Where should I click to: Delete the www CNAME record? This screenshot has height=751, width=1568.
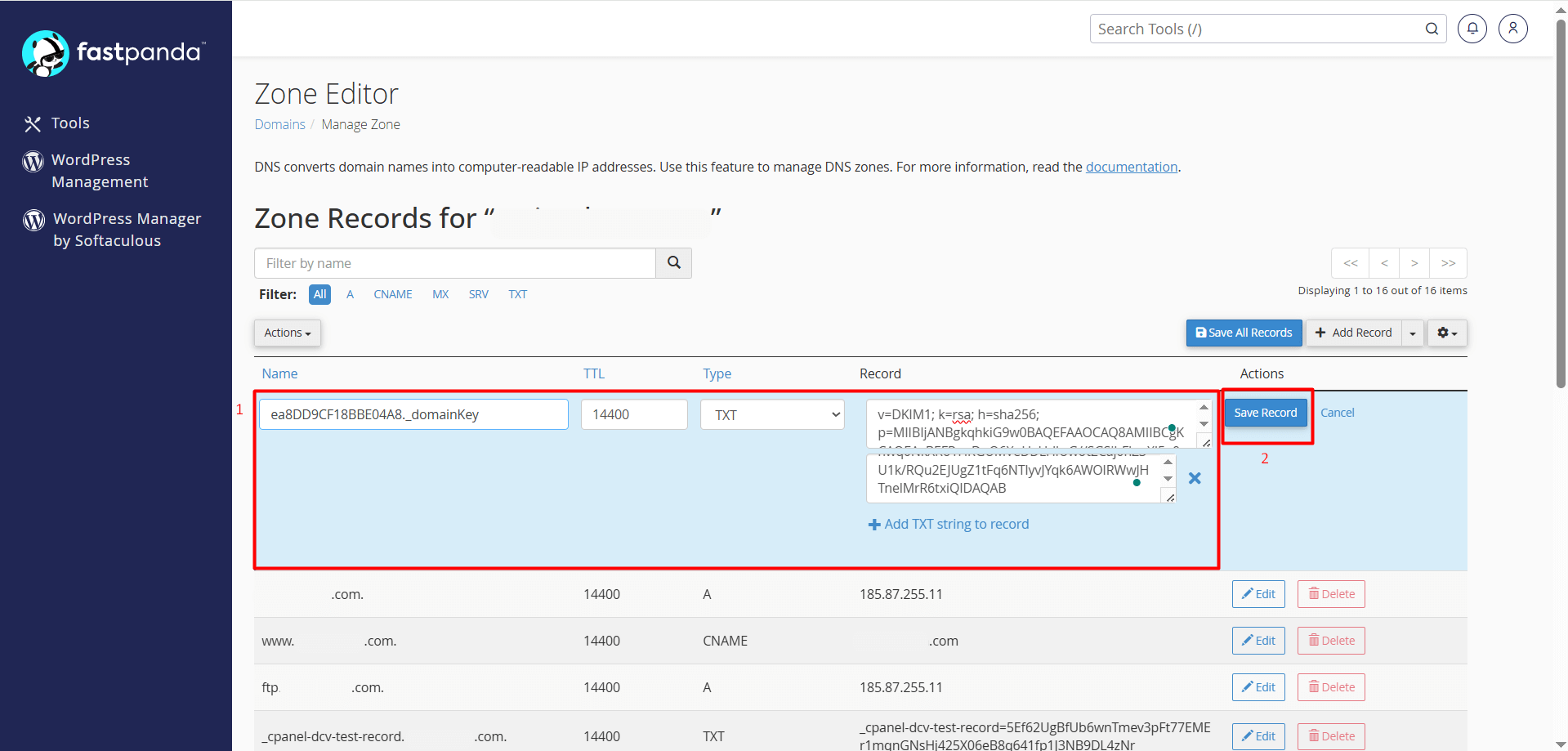[1331, 641]
